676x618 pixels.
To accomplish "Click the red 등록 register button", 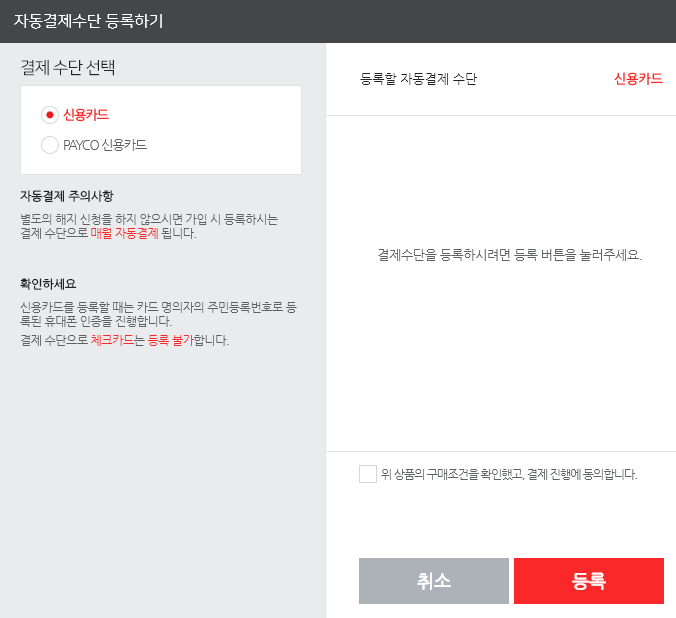I will click(x=588, y=581).
